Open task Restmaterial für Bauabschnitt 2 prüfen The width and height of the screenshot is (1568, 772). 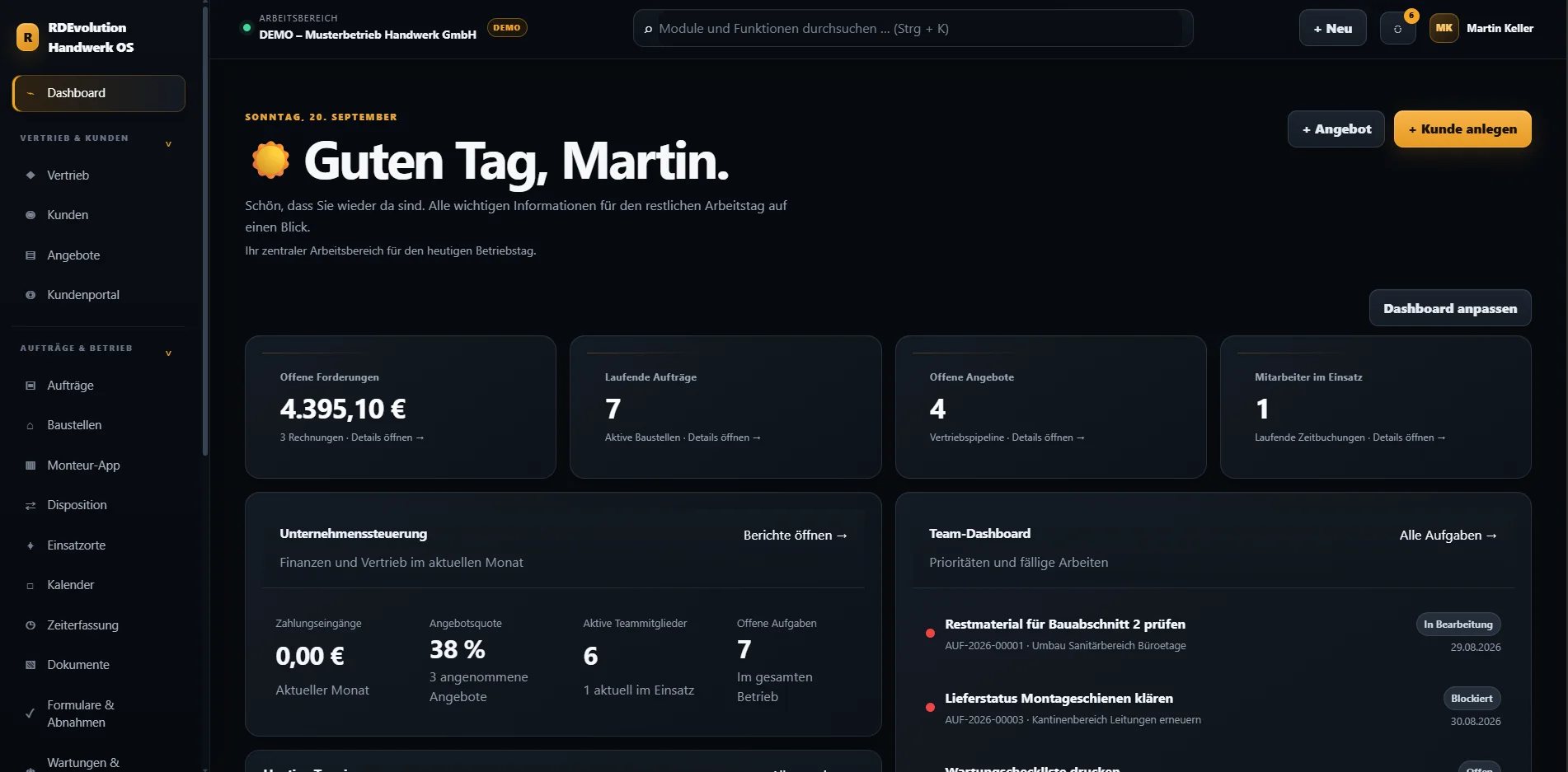point(1065,625)
